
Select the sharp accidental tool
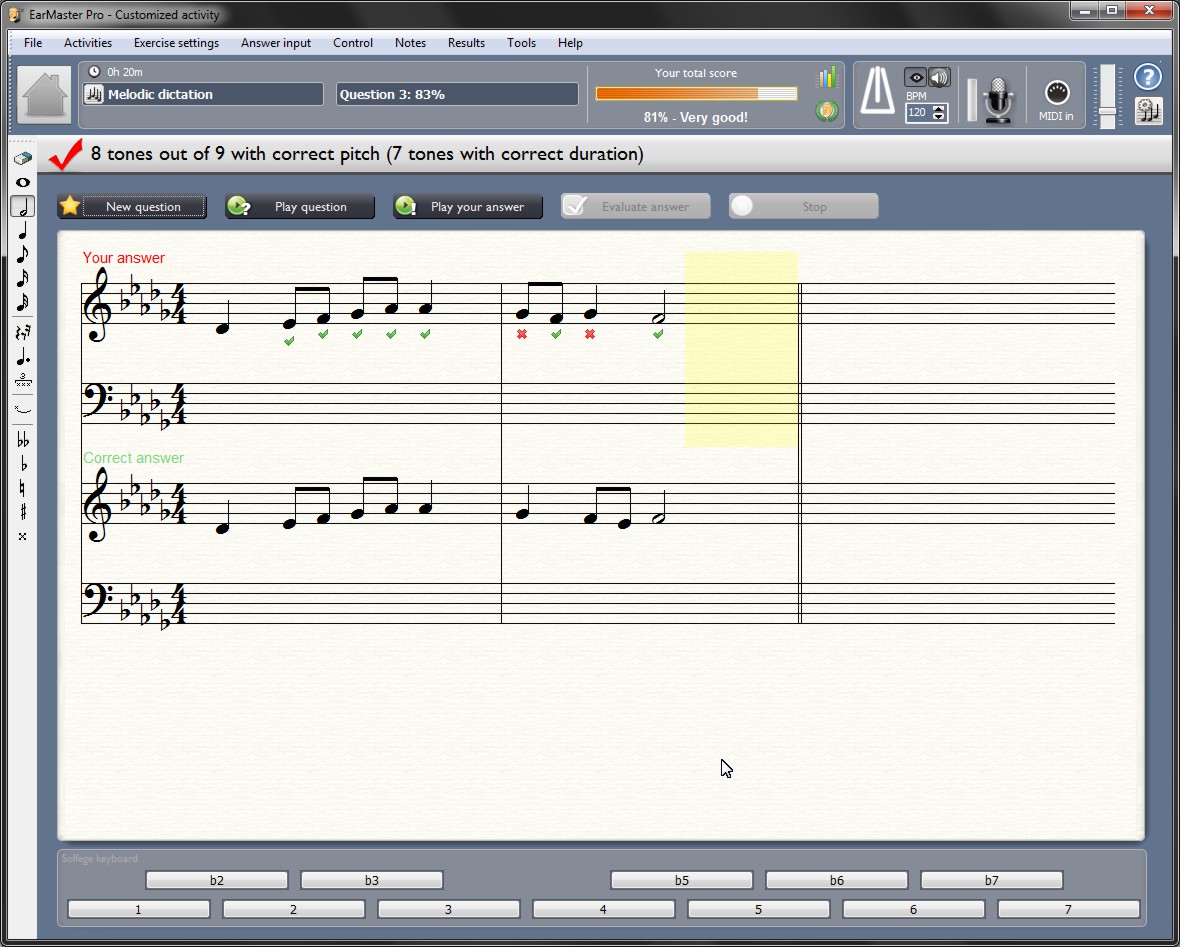22,512
